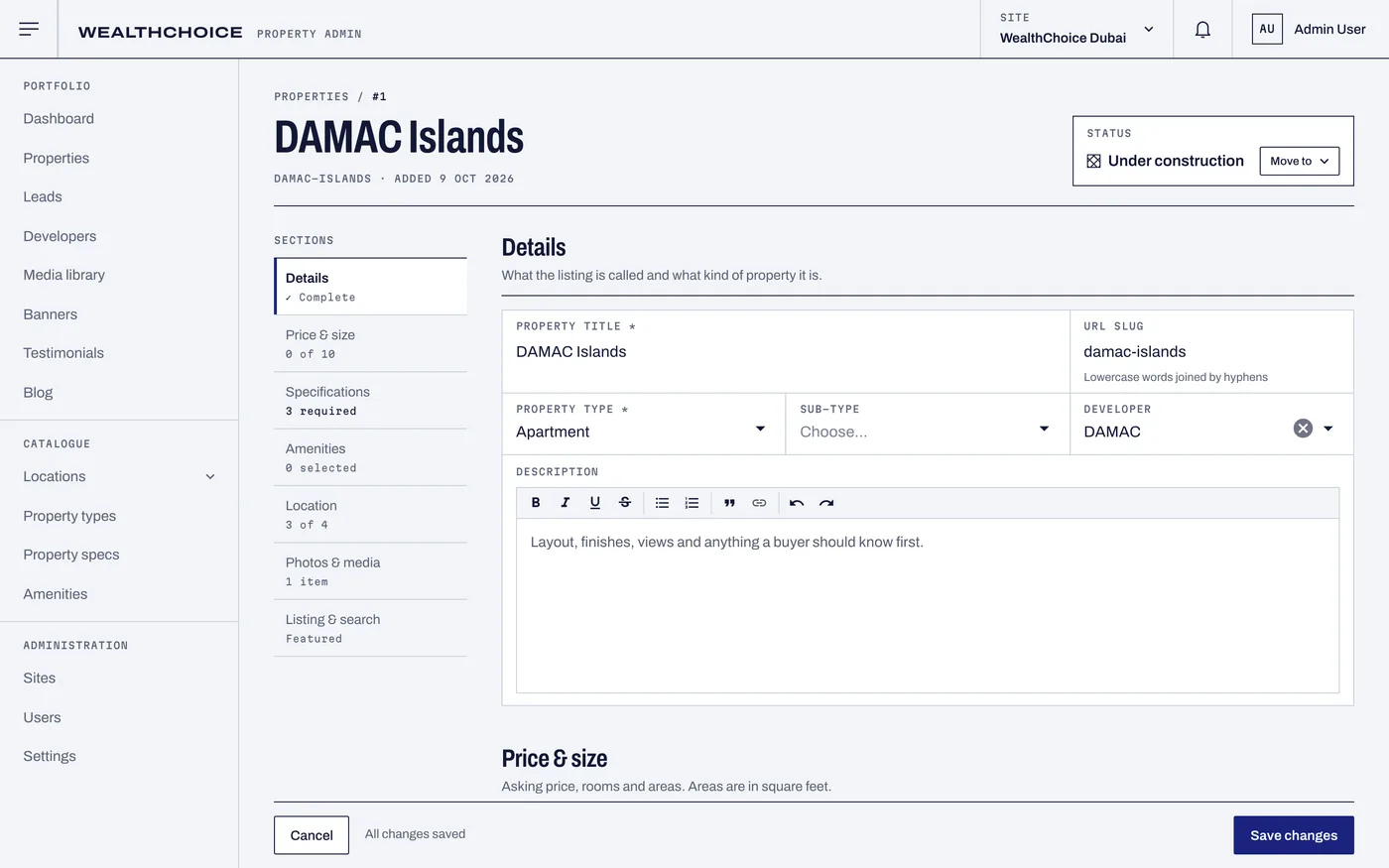Image resolution: width=1389 pixels, height=868 pixels.
Task: Open the Move to status dropdown
Action: coord(1300,161)
